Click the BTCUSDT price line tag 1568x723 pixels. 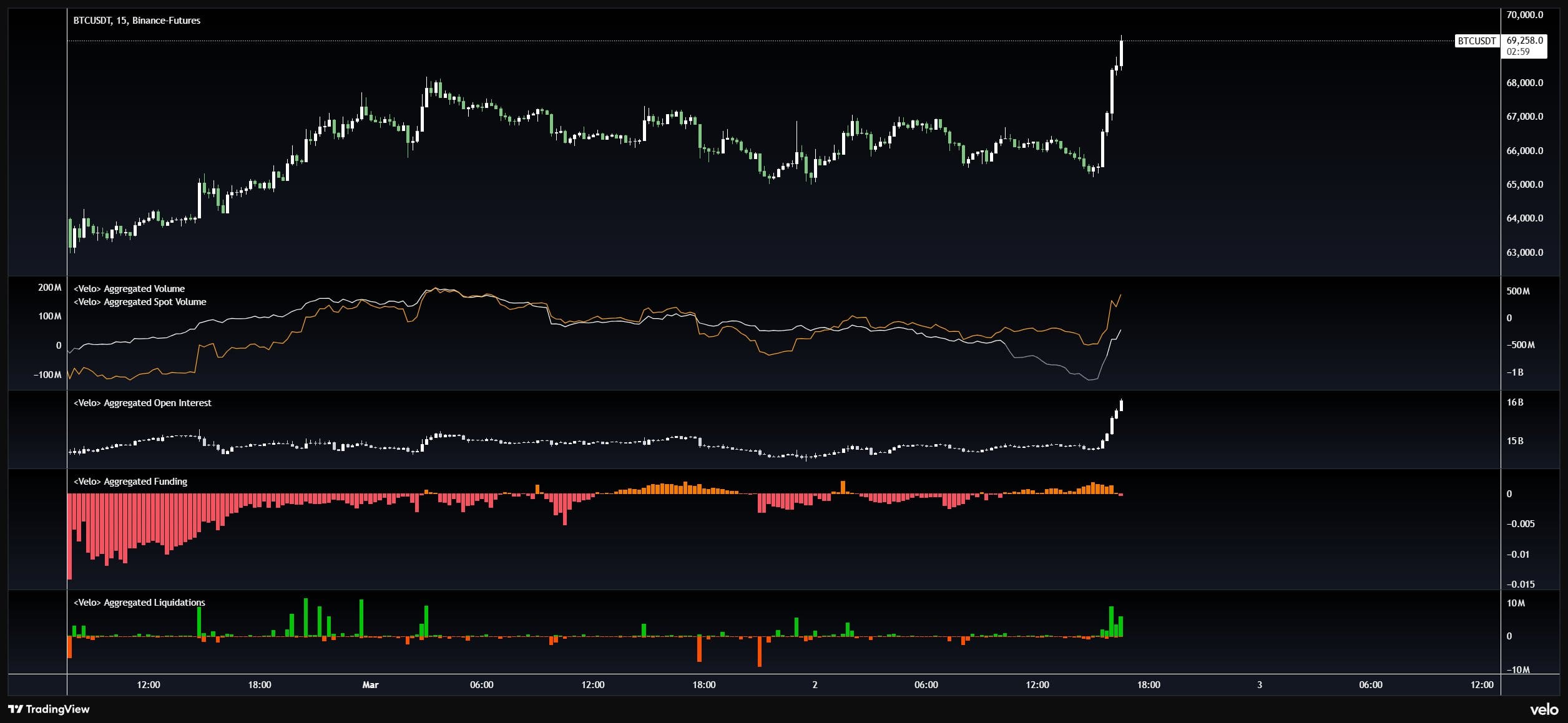pos(1476,41)
